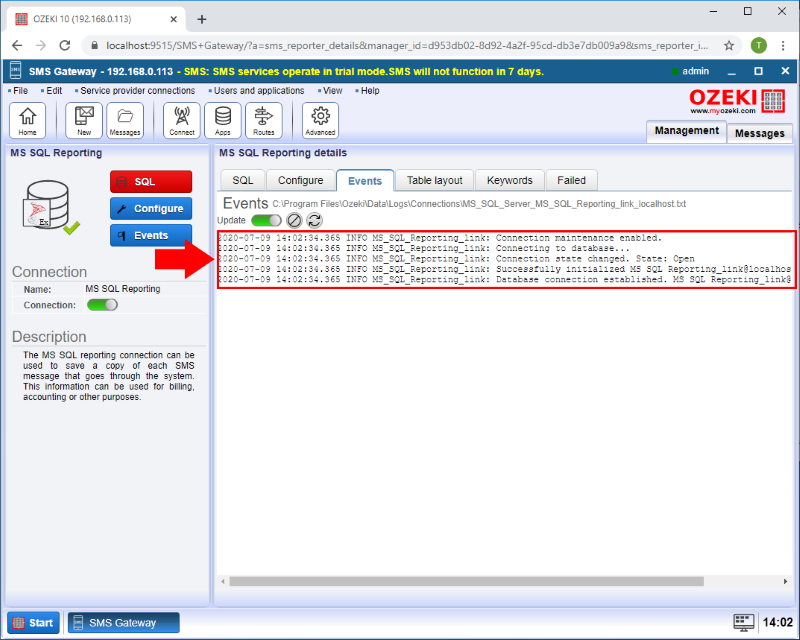Switch to the Management view tab
The height and width of the screenshot is (640, 800).
[686, 131]
